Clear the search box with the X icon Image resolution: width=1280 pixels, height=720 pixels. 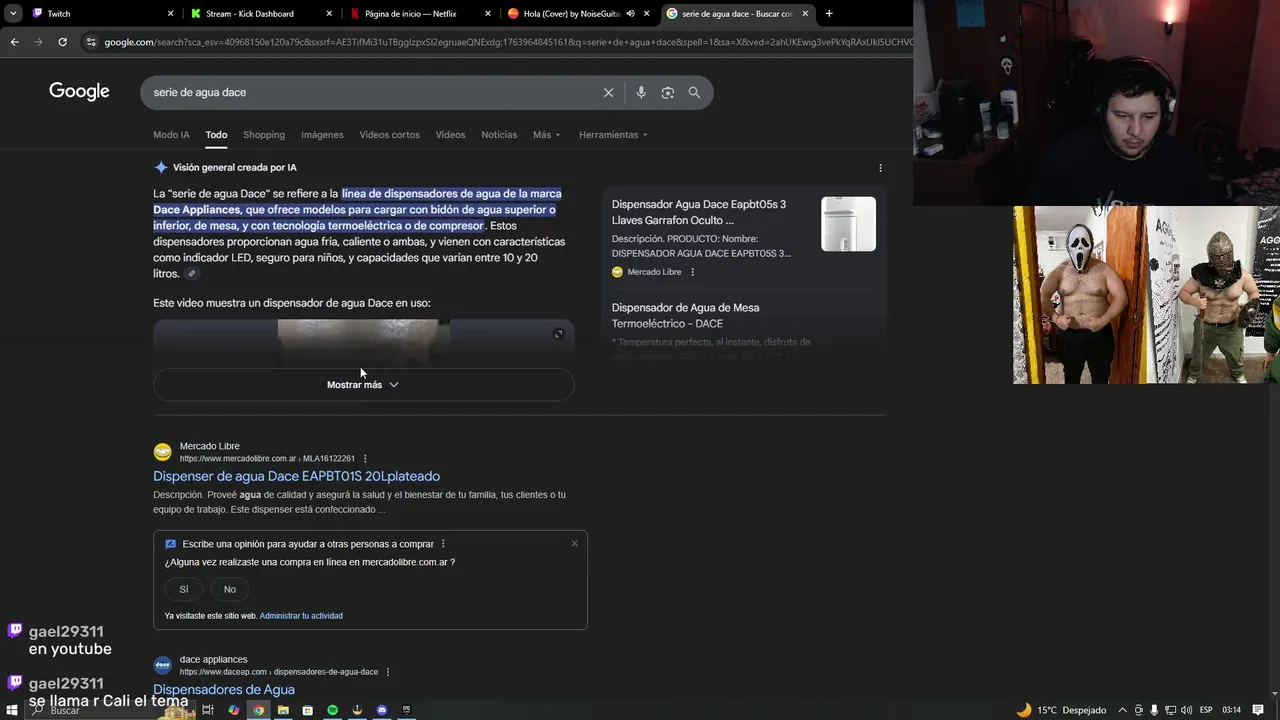coord(608,92)
